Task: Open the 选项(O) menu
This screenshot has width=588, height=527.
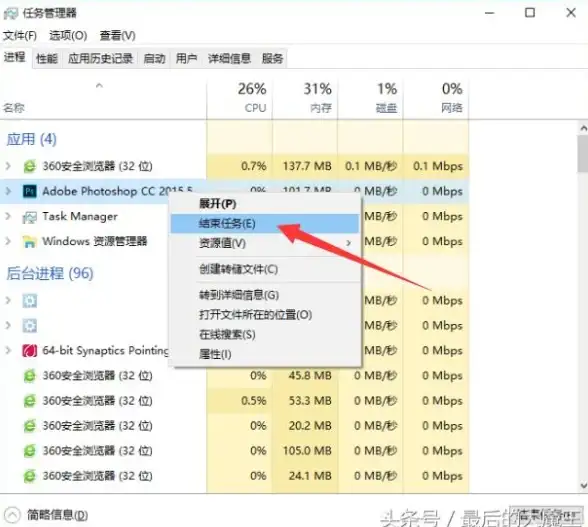Action: [x=68, y=36]
